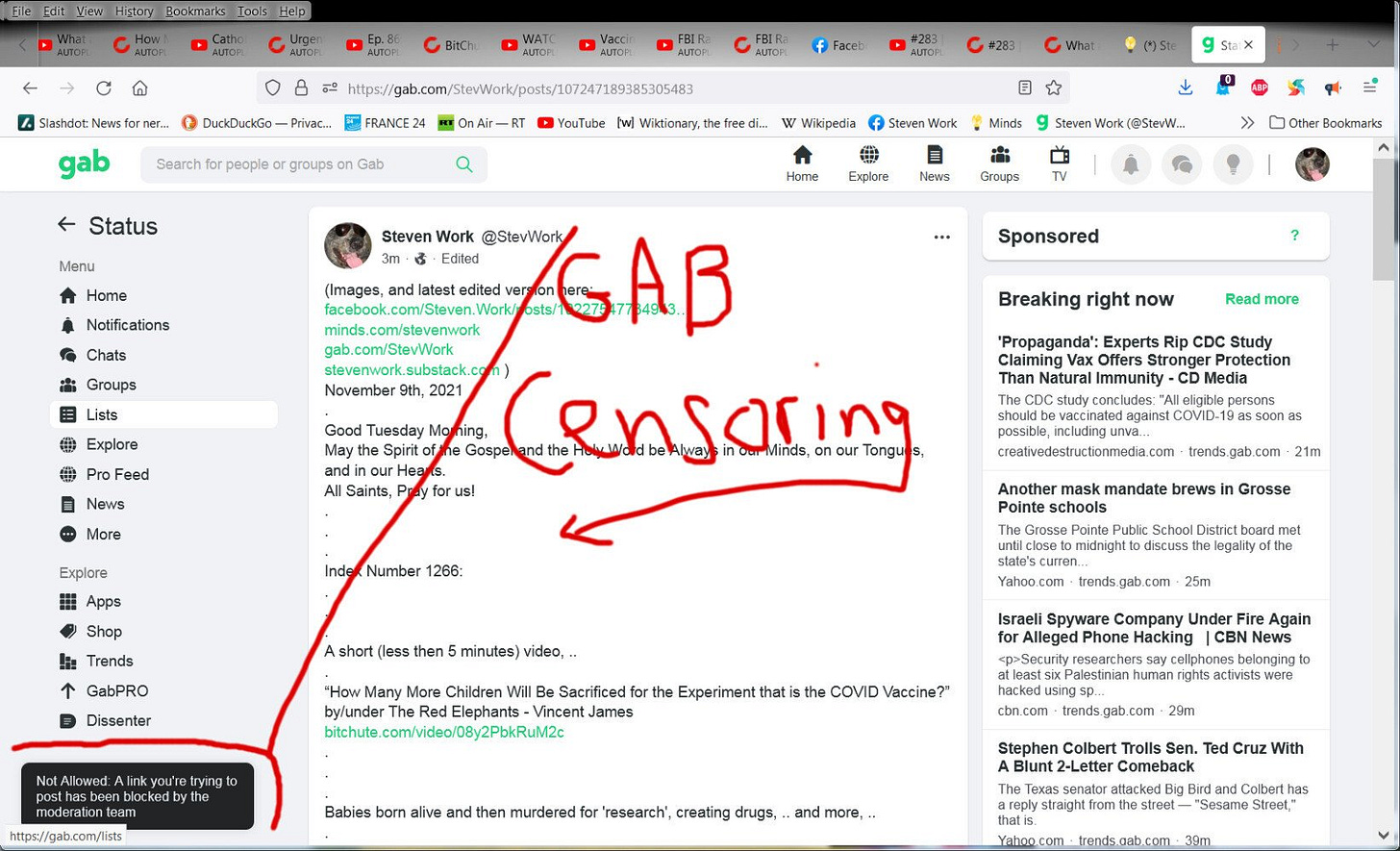Click the gab logo

click(x=84, y=163)
